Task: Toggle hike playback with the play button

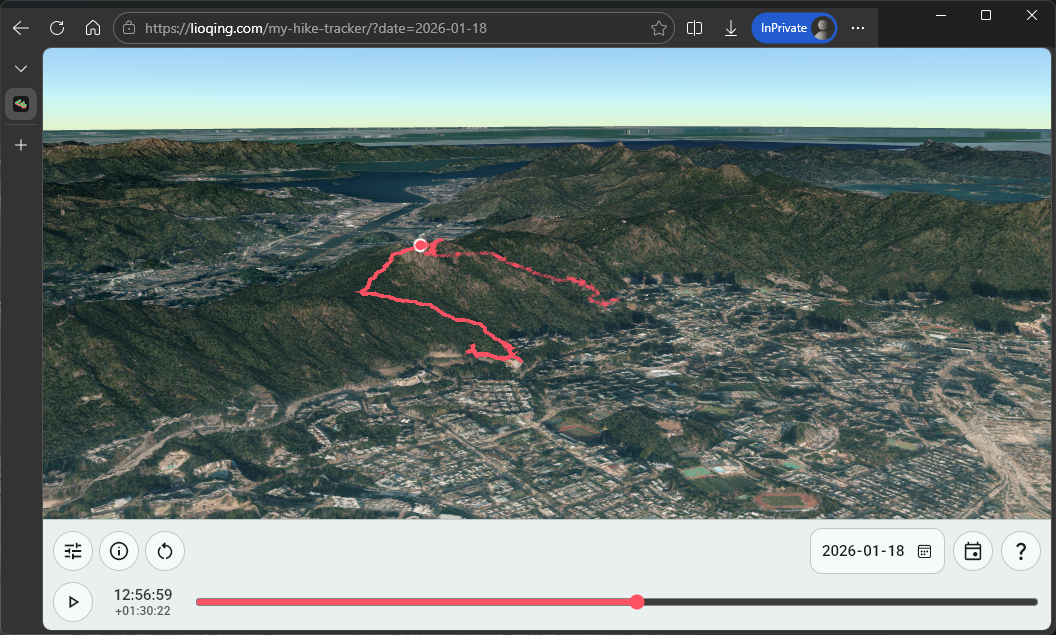Action: tap(72, 601)
